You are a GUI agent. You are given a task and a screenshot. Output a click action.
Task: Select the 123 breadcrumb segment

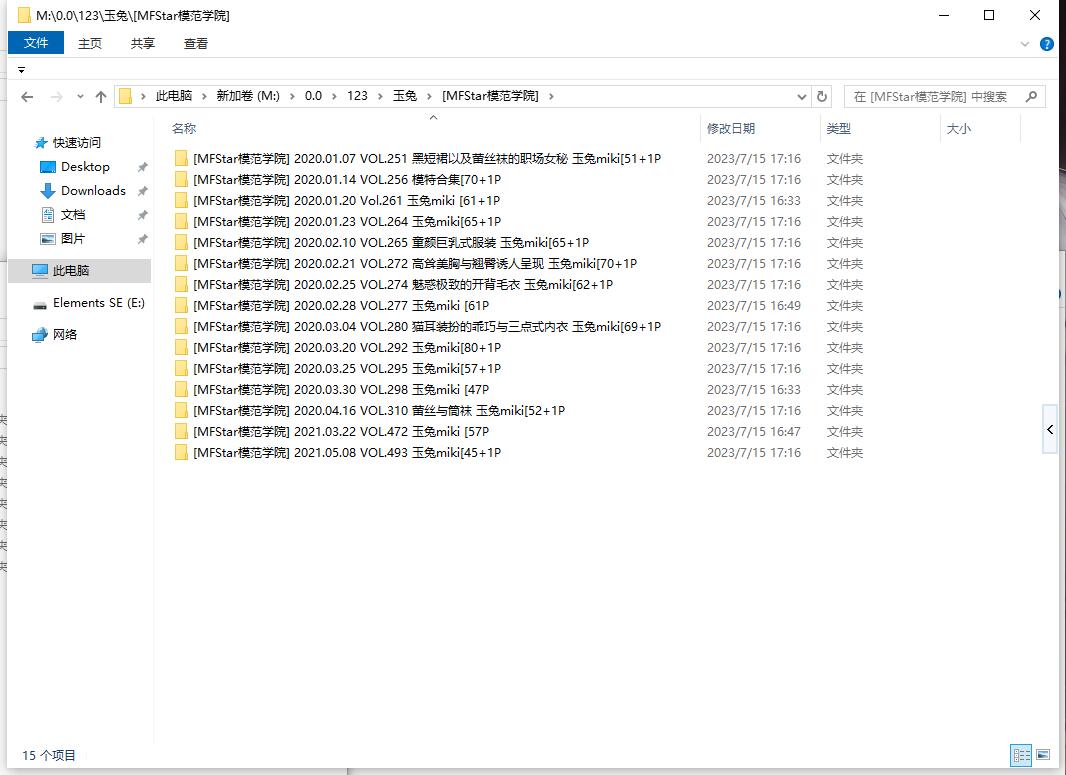357,96
